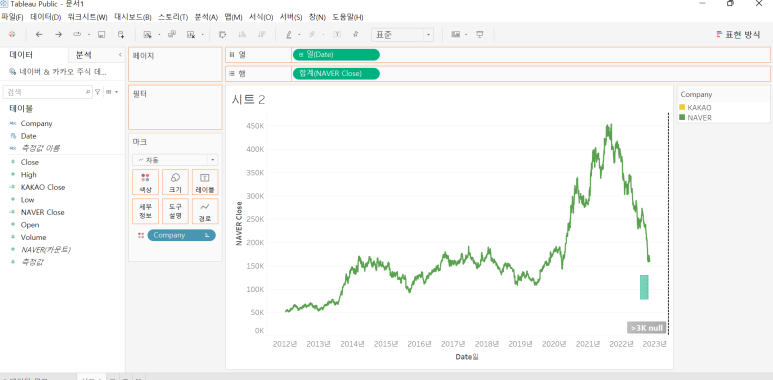Open the Show/Hide Cards dropdown arrow
The image size is (773, 380).
(x=465, y=35)
